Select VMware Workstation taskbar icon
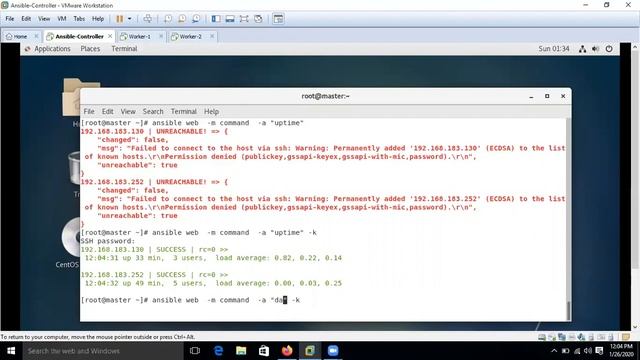 point(310,351)
